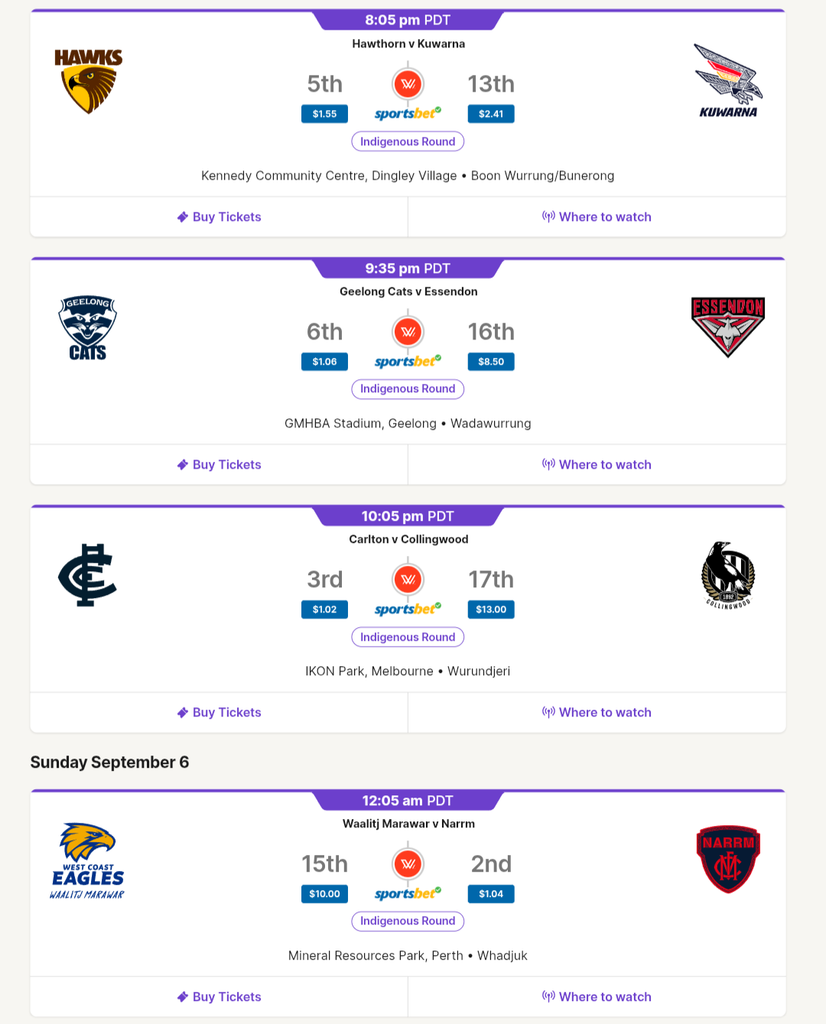Open Where to watch for Geelong v Essendon
This screenshot has width=826, height=1024.
click(597, 464)
